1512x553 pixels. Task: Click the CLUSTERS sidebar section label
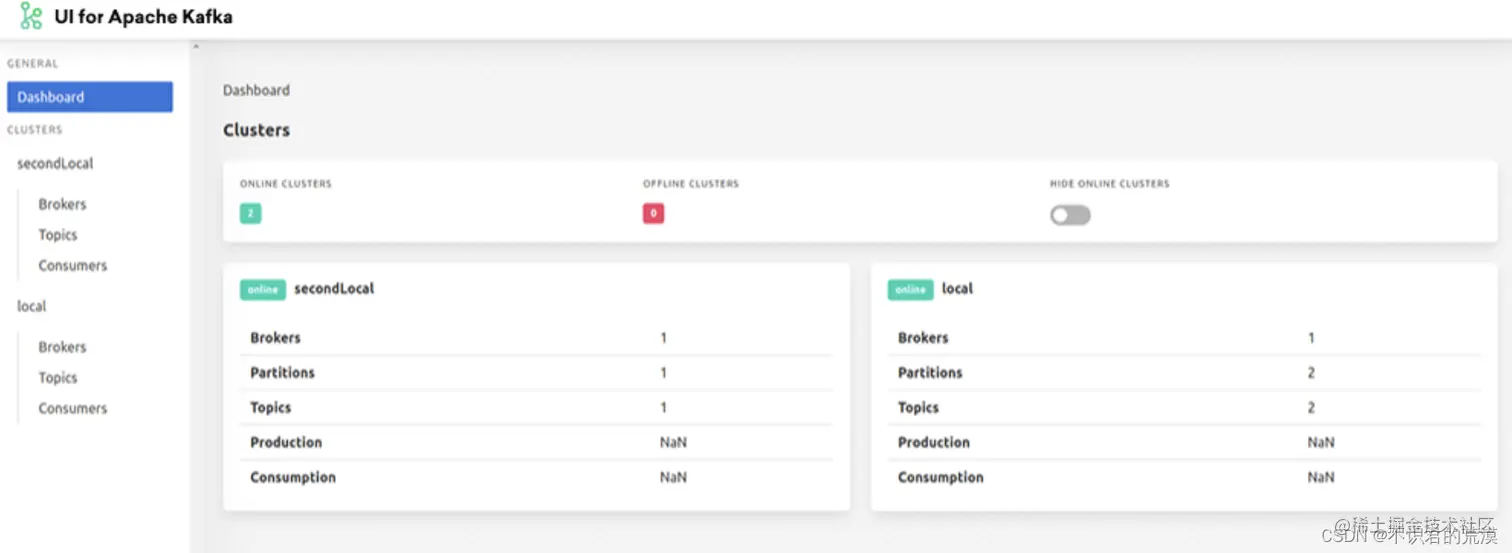coord(35,130)
